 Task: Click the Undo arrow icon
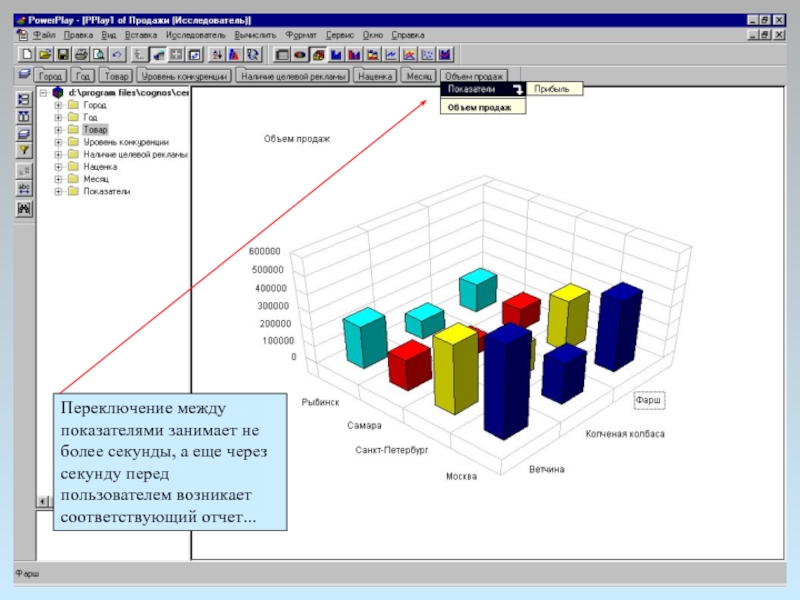[117, 55]
